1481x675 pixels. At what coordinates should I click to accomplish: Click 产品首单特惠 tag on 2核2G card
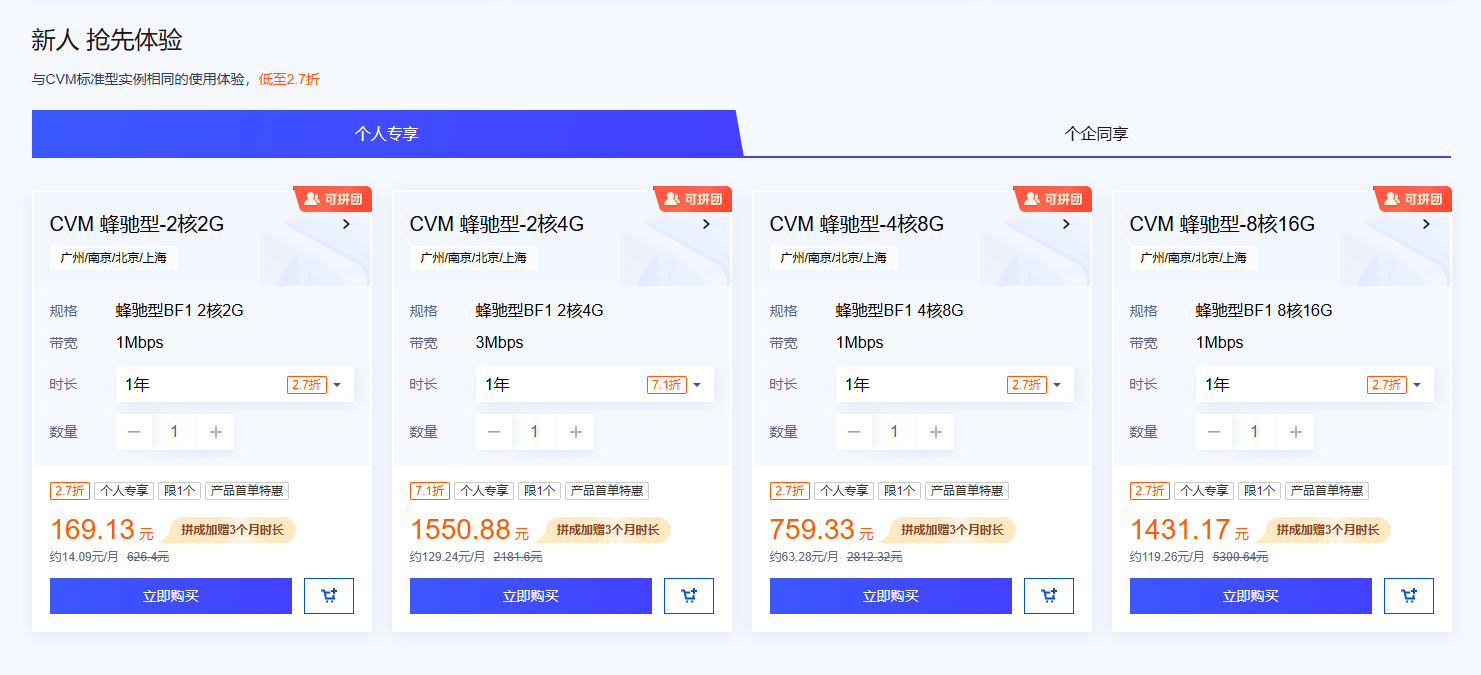(x=247, y=491)
